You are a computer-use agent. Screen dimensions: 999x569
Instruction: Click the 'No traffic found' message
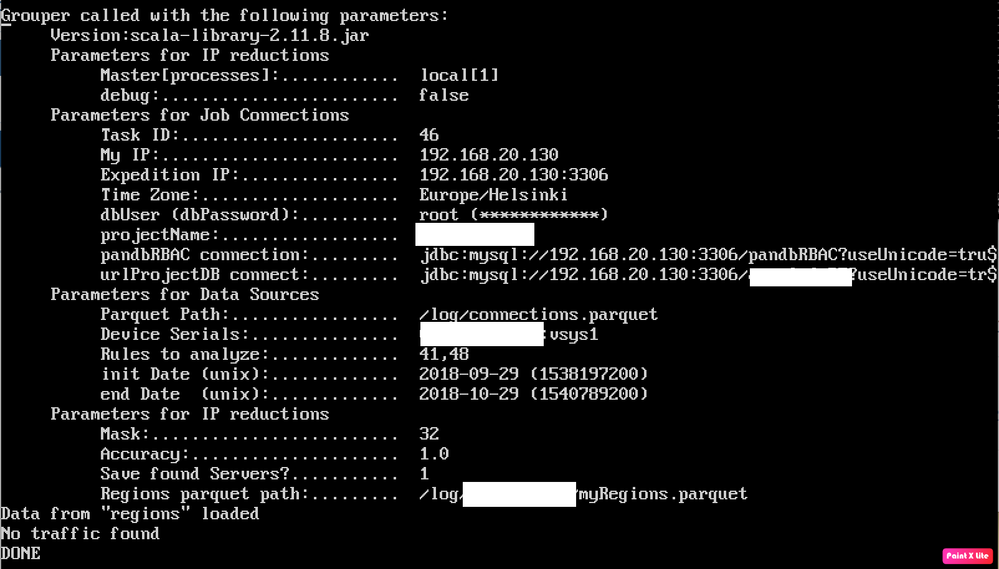80,534
